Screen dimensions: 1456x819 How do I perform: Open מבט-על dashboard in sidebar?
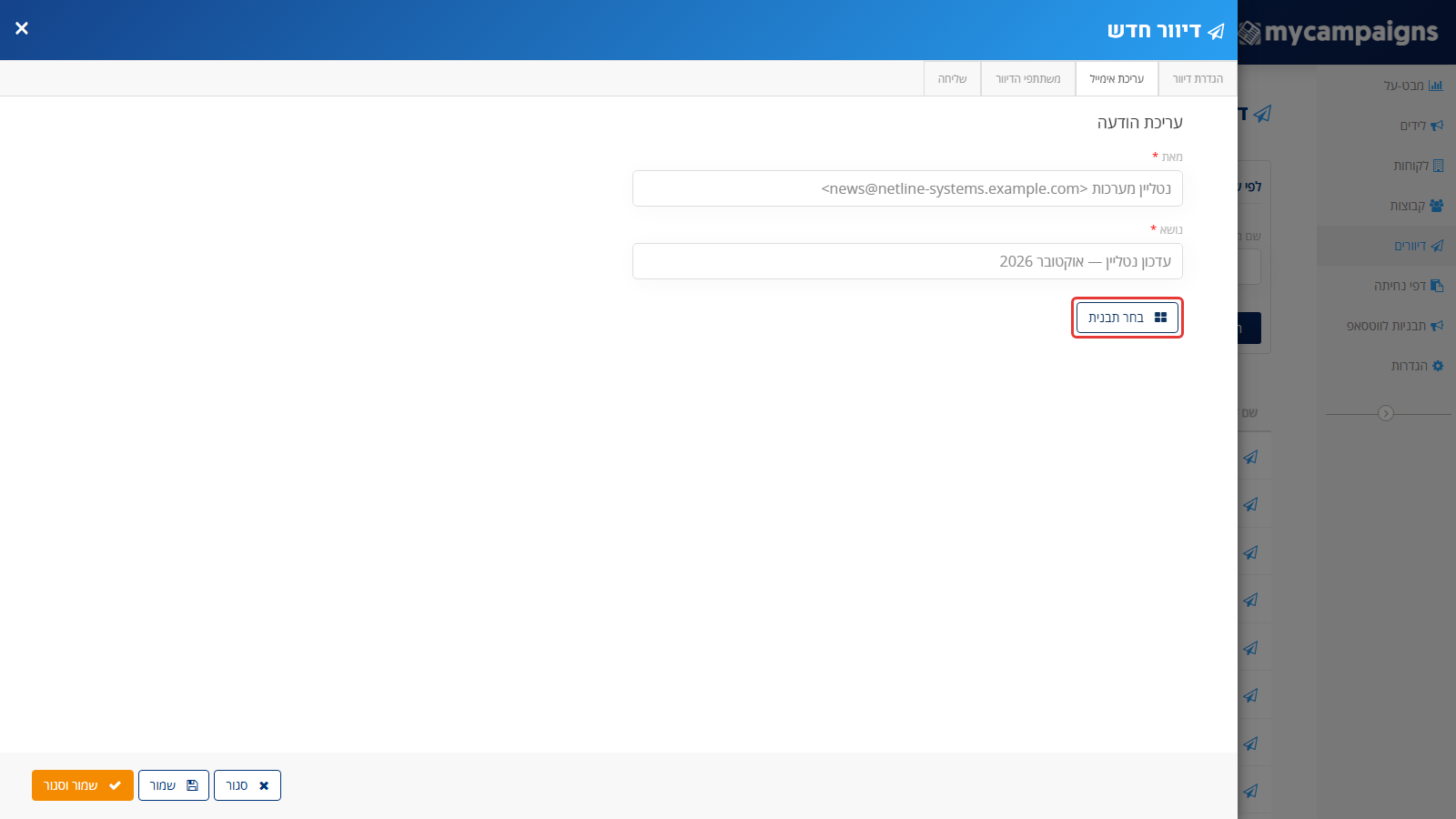pyautogui.click(x=1386, y=86)
